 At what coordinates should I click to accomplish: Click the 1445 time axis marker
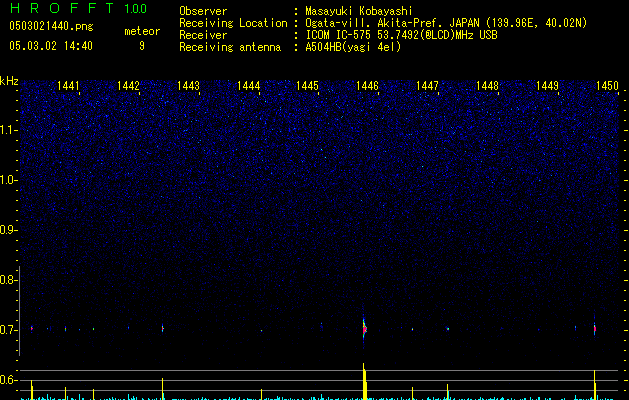307,86
